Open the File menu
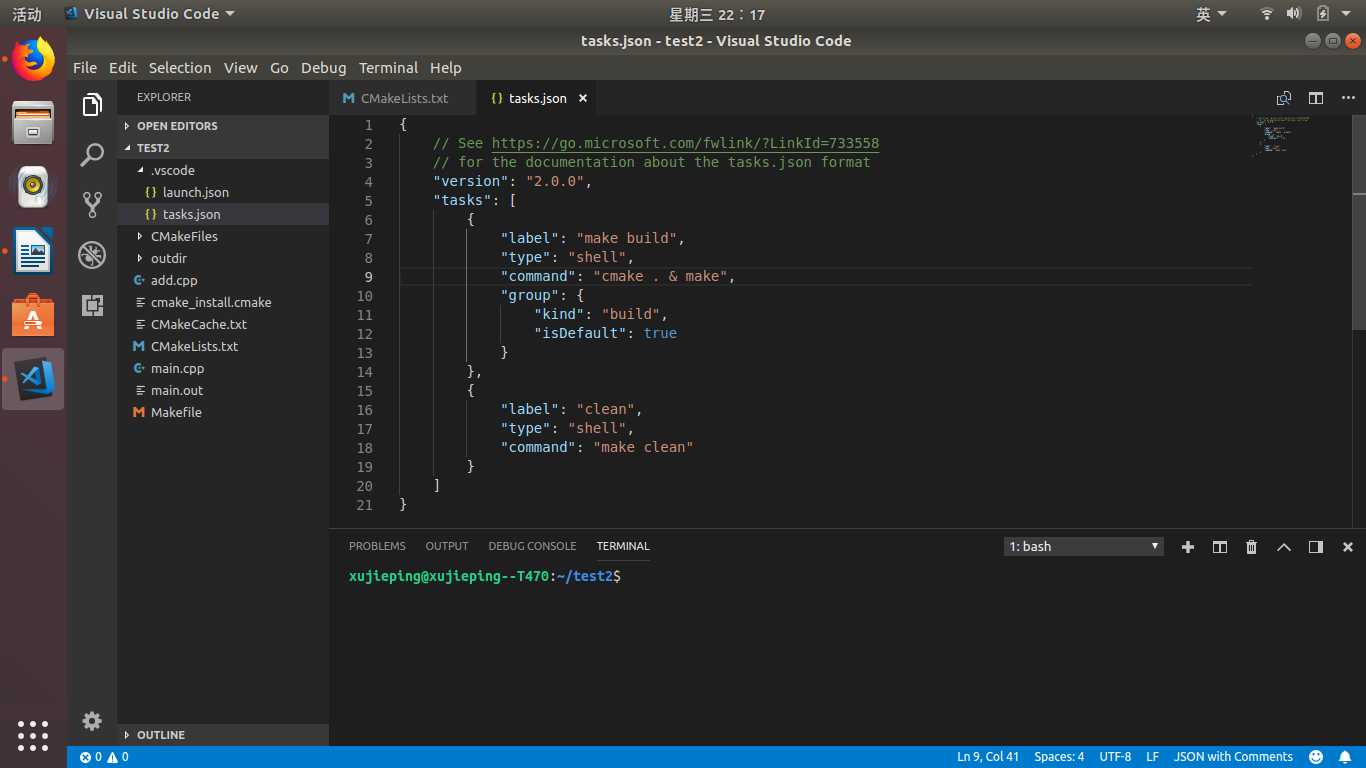The width and height of the screenshot is (1366, 768). [x=85, y=68]
